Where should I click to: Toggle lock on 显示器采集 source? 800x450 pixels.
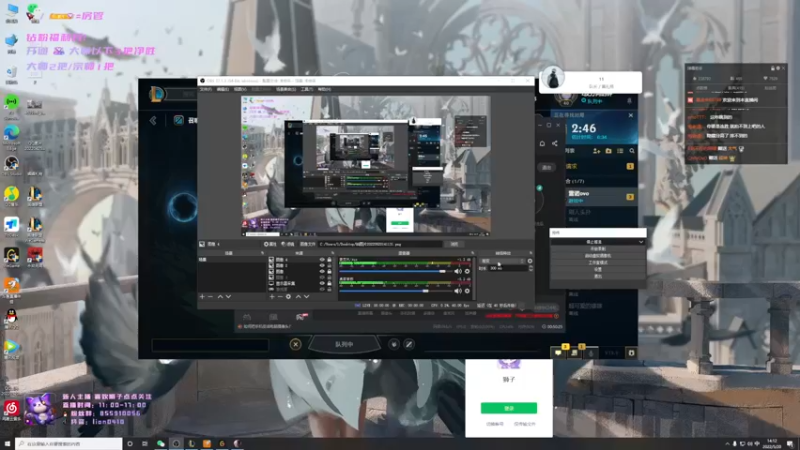click(x=329, y=283)
